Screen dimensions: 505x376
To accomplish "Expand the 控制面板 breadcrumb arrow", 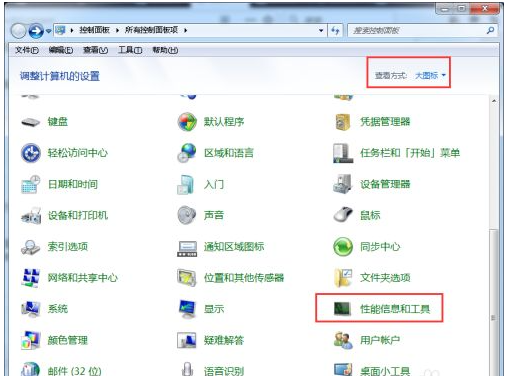I will tap(117, 30).
